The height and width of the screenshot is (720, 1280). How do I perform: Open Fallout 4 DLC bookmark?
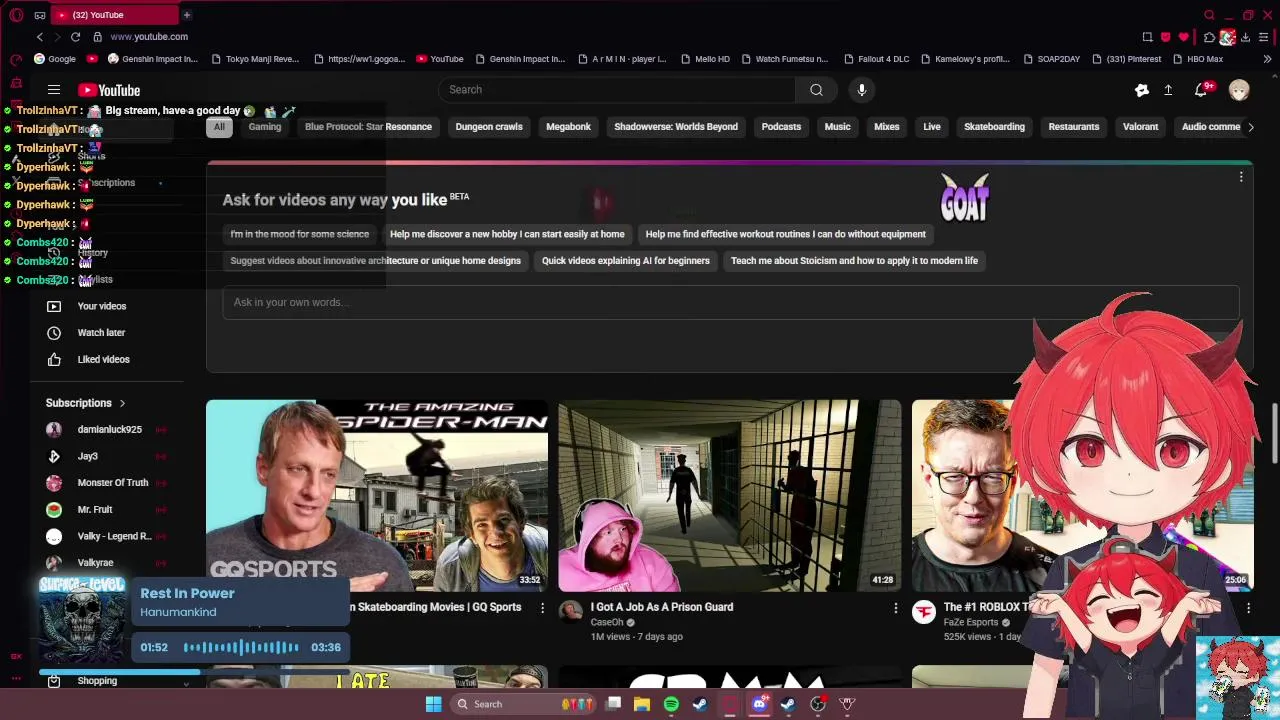coord(876,59)
